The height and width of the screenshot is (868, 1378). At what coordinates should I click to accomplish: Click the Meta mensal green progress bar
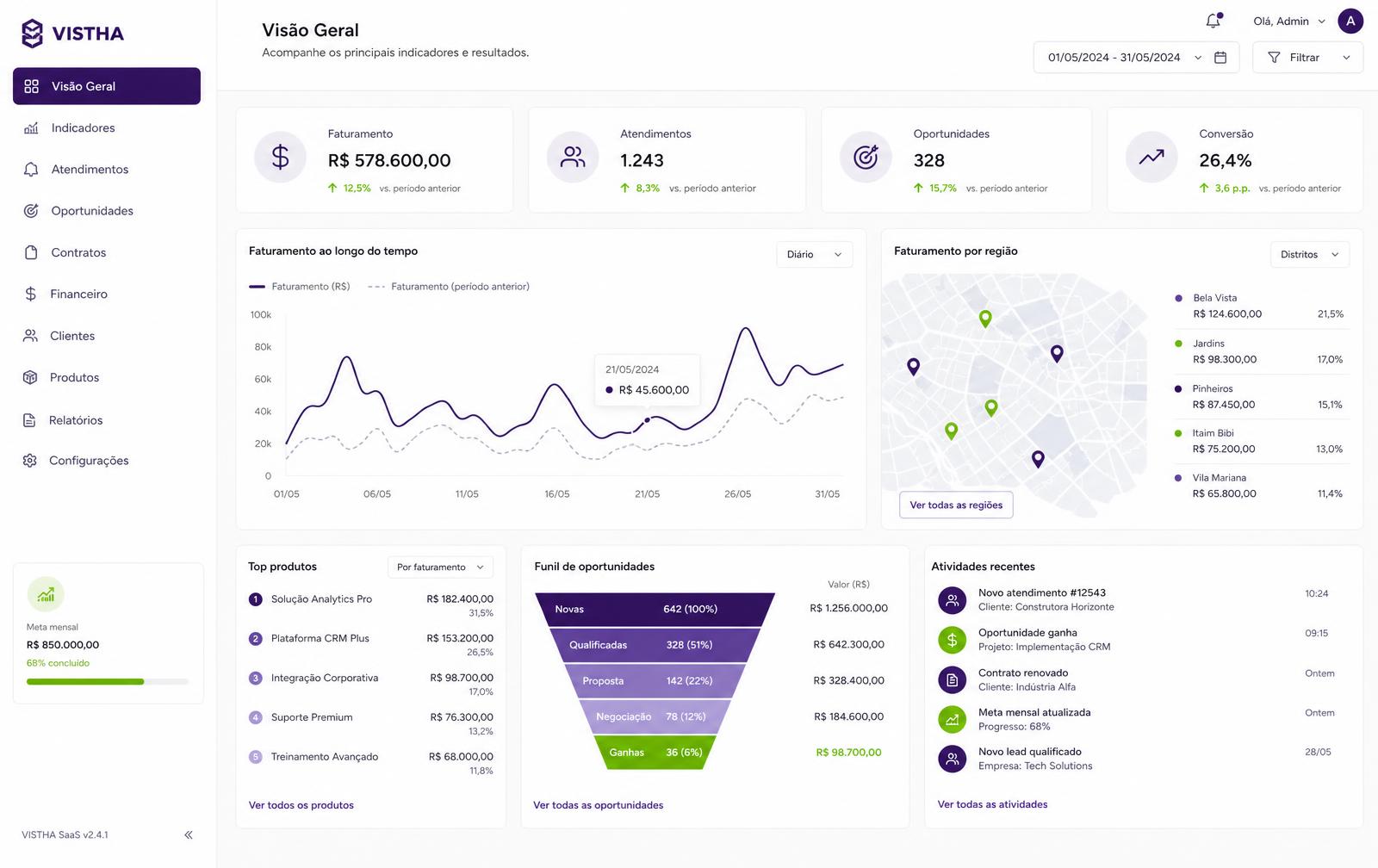click(85, 682)
